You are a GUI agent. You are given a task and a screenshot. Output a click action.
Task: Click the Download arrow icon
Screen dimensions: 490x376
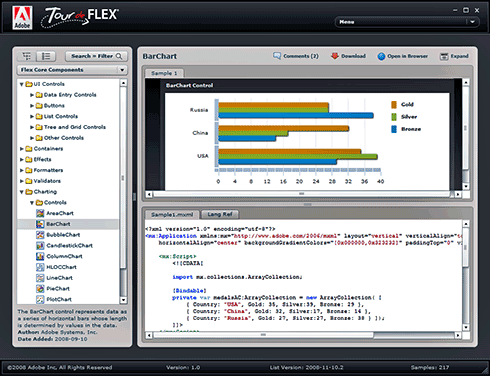coord(335,56)
